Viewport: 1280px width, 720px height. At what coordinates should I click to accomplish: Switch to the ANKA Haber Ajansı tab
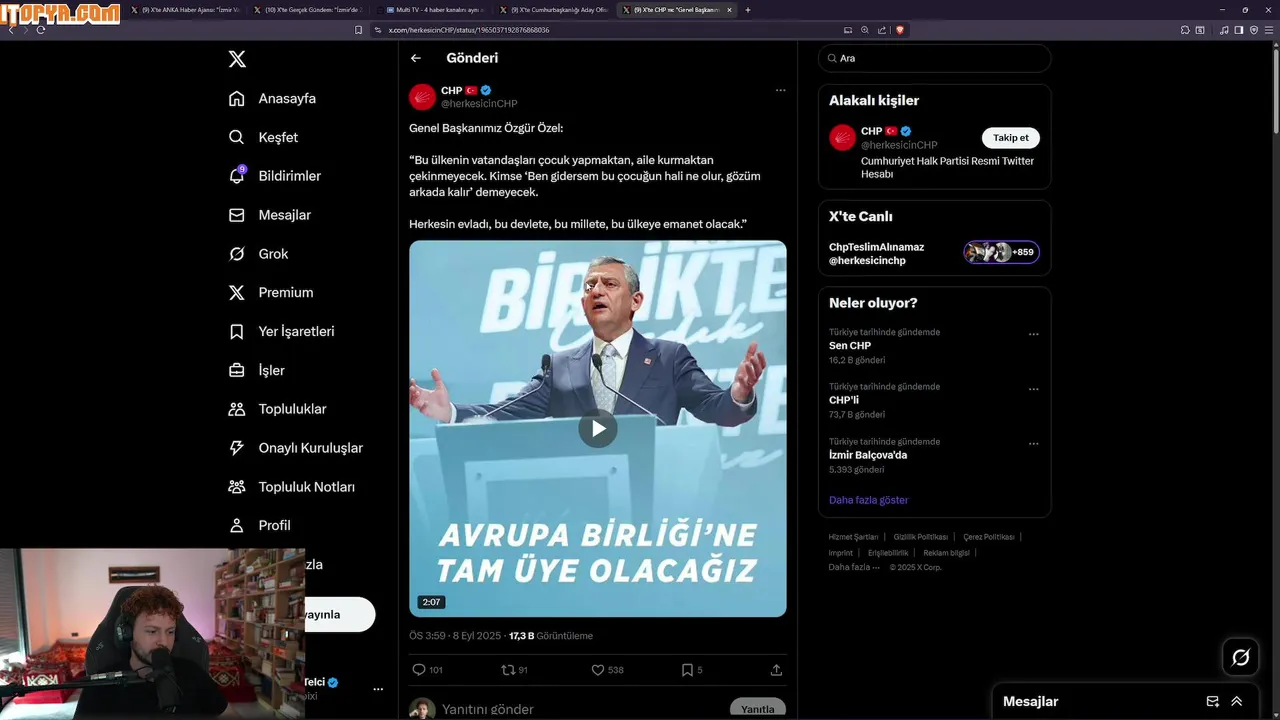pos(184,9)
